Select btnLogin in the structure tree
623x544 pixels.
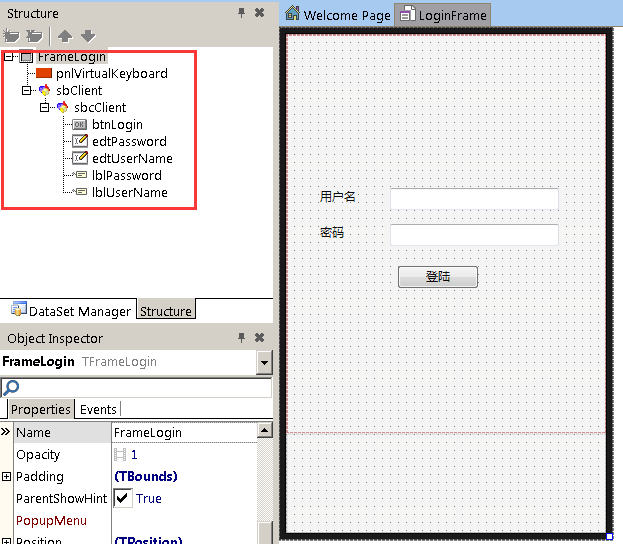[117, 125]
